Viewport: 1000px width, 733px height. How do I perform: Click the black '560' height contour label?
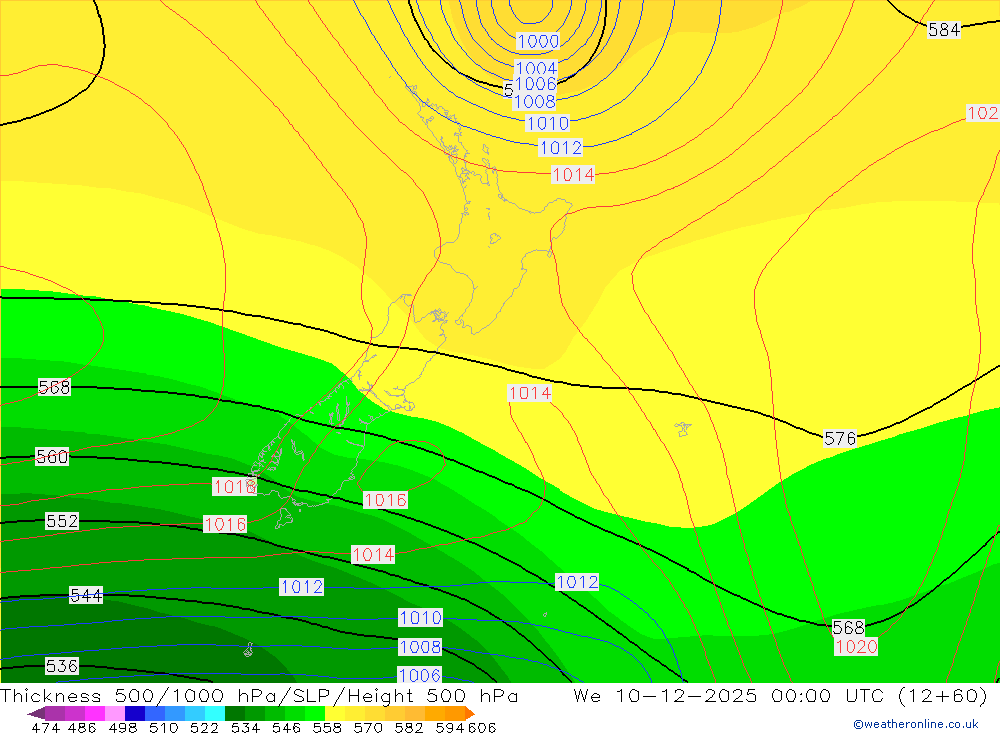point(52,457)
